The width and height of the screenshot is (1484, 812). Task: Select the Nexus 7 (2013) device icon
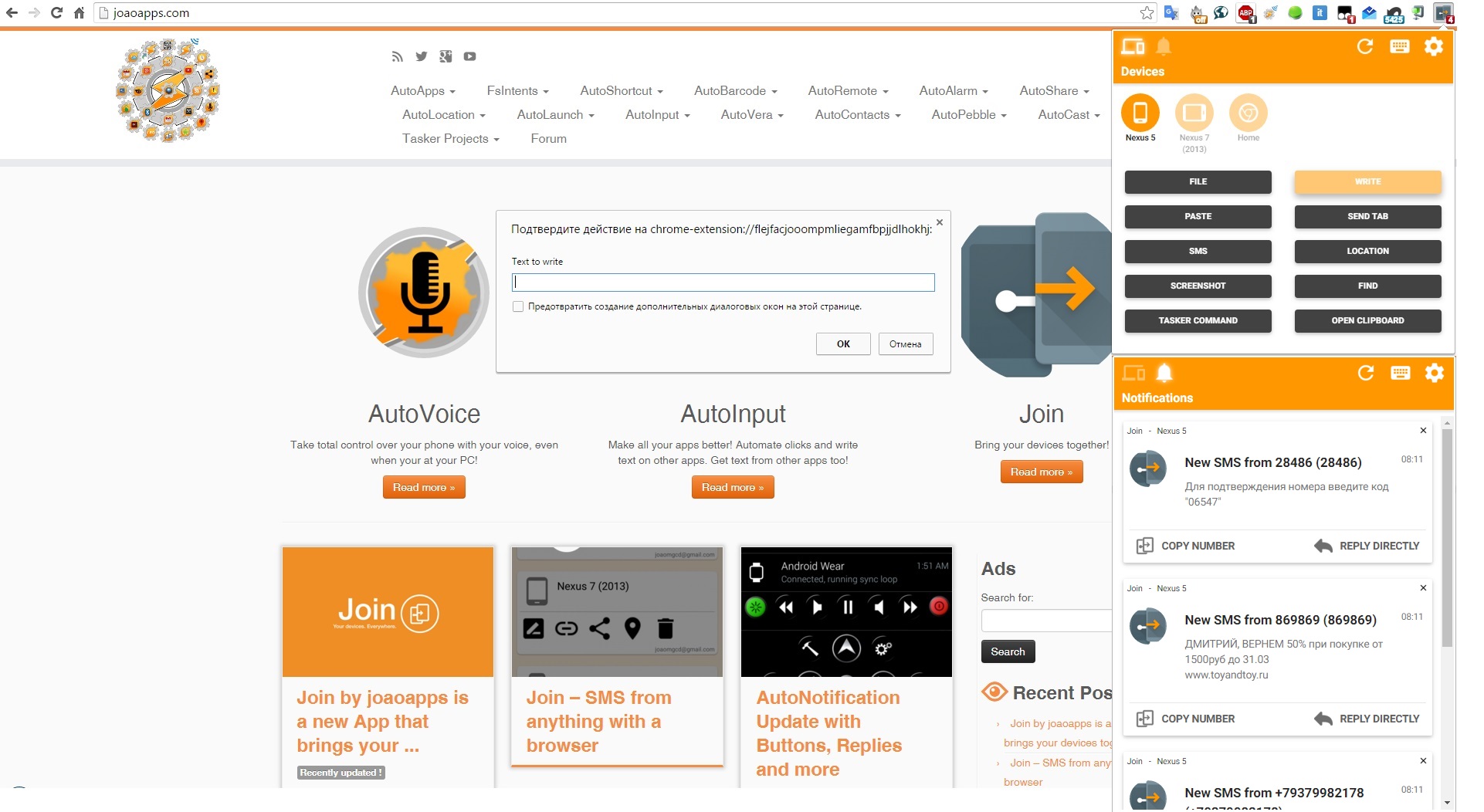pyautogui.click(x=1194, y=113)
